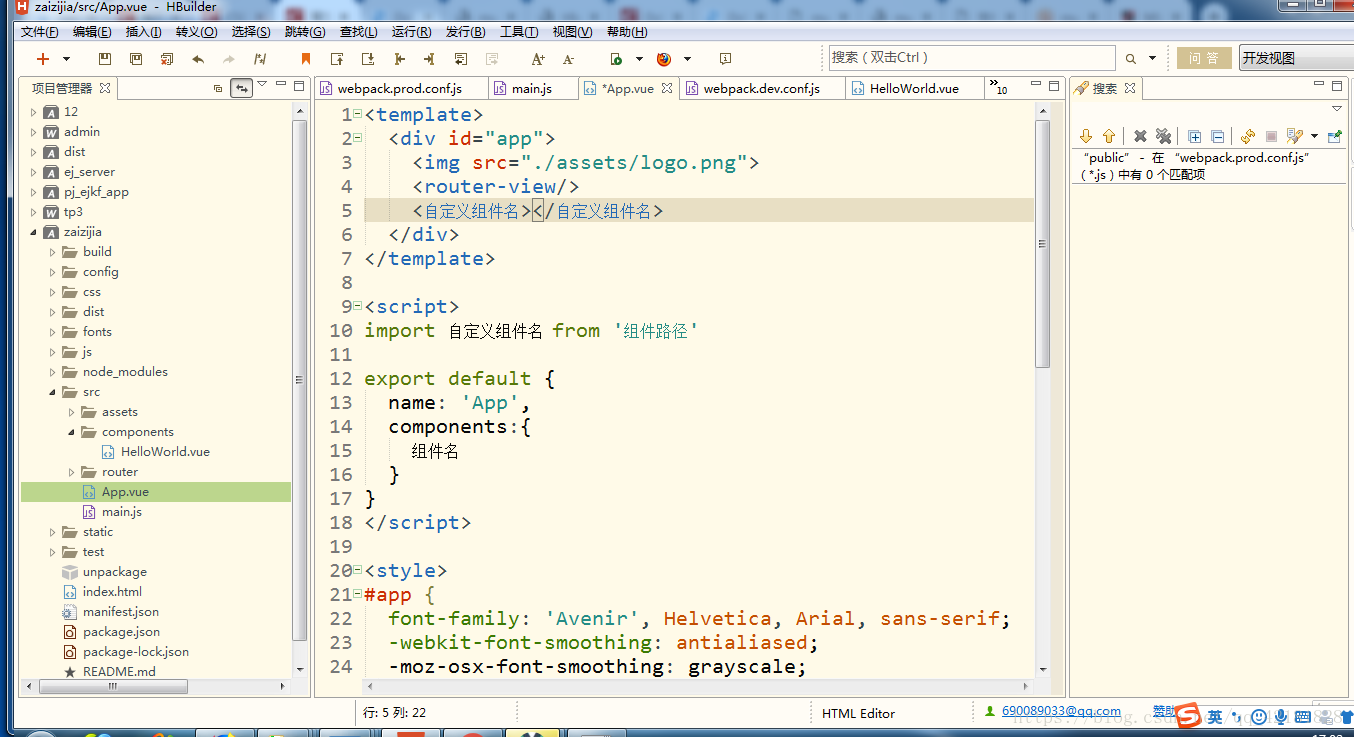Fold the script block at line 9
Image resolution: width=1354 pixels, height=737 pixels.
pos(357,305)
